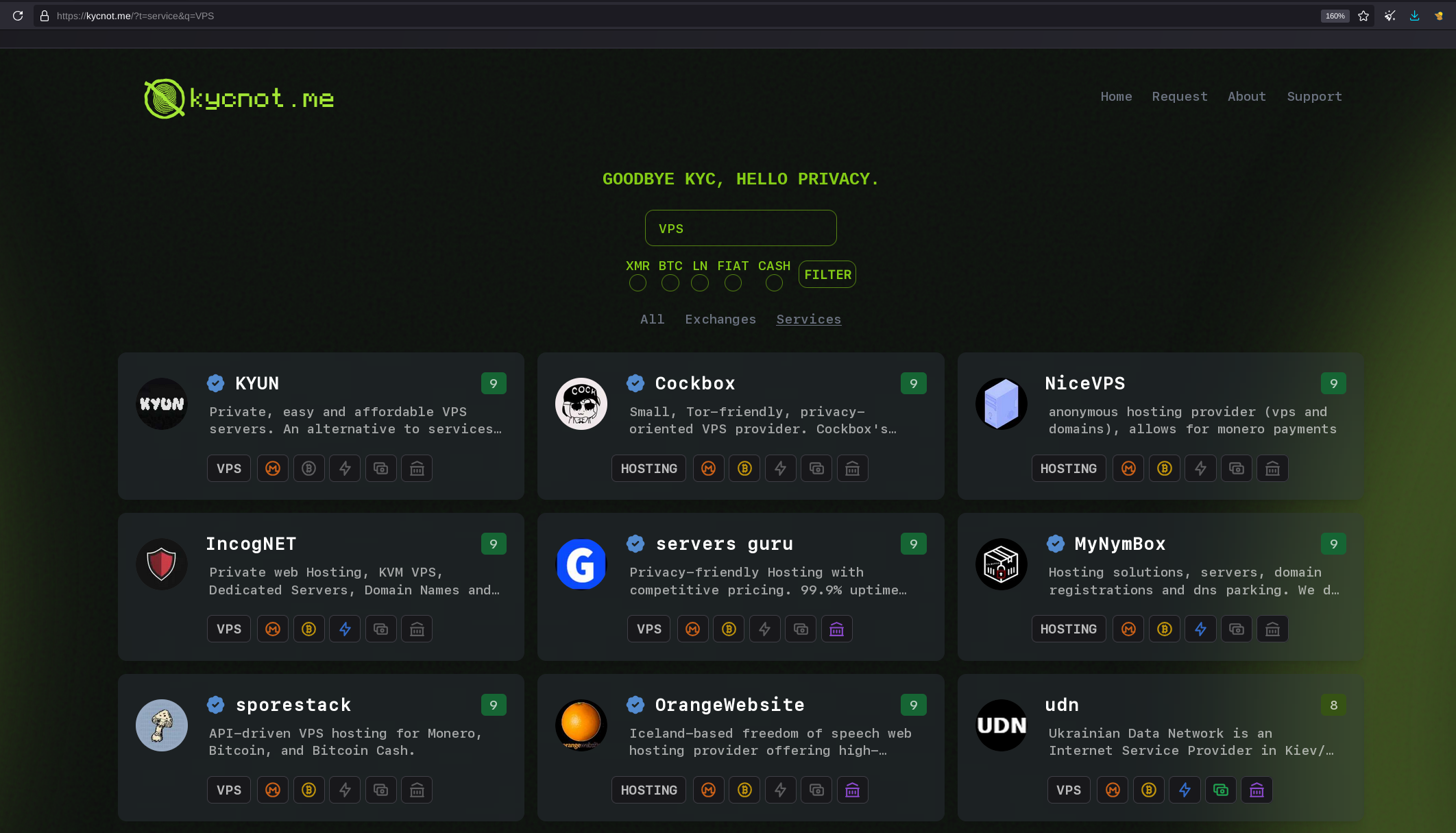1456x833 pixels.
Task: Click score badge 8 on udn card
Action: coord(1333,705)
